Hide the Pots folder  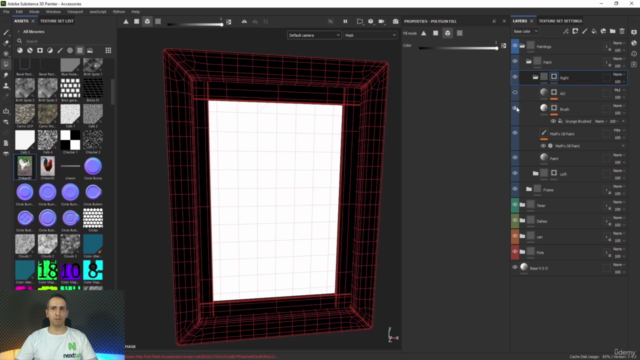coord(515,252)
